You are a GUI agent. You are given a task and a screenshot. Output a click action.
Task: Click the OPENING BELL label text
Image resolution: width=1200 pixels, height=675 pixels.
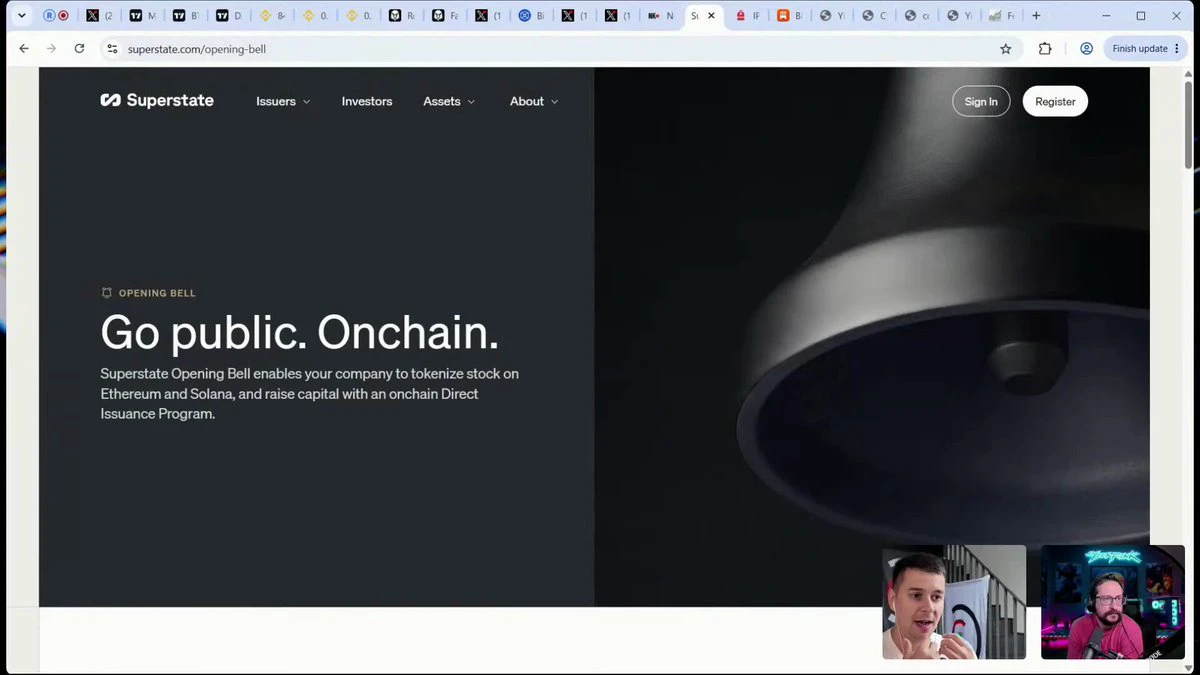(x=157, y=293)
